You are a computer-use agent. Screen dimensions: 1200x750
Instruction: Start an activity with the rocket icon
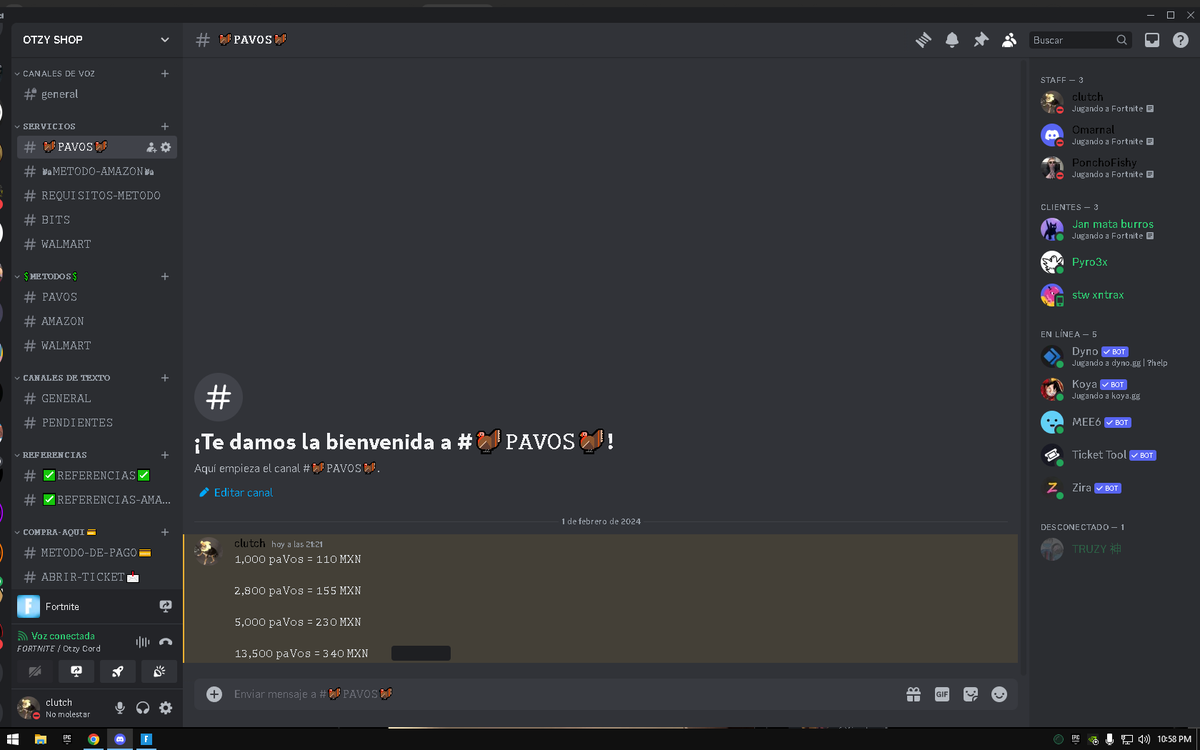click(118, 671)
